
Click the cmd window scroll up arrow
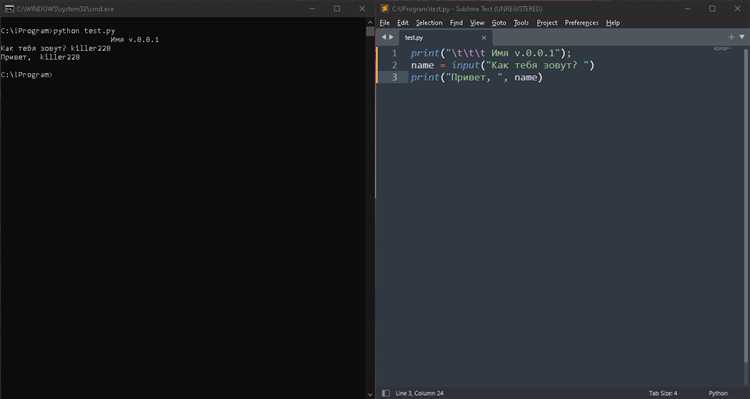point(370,22)
